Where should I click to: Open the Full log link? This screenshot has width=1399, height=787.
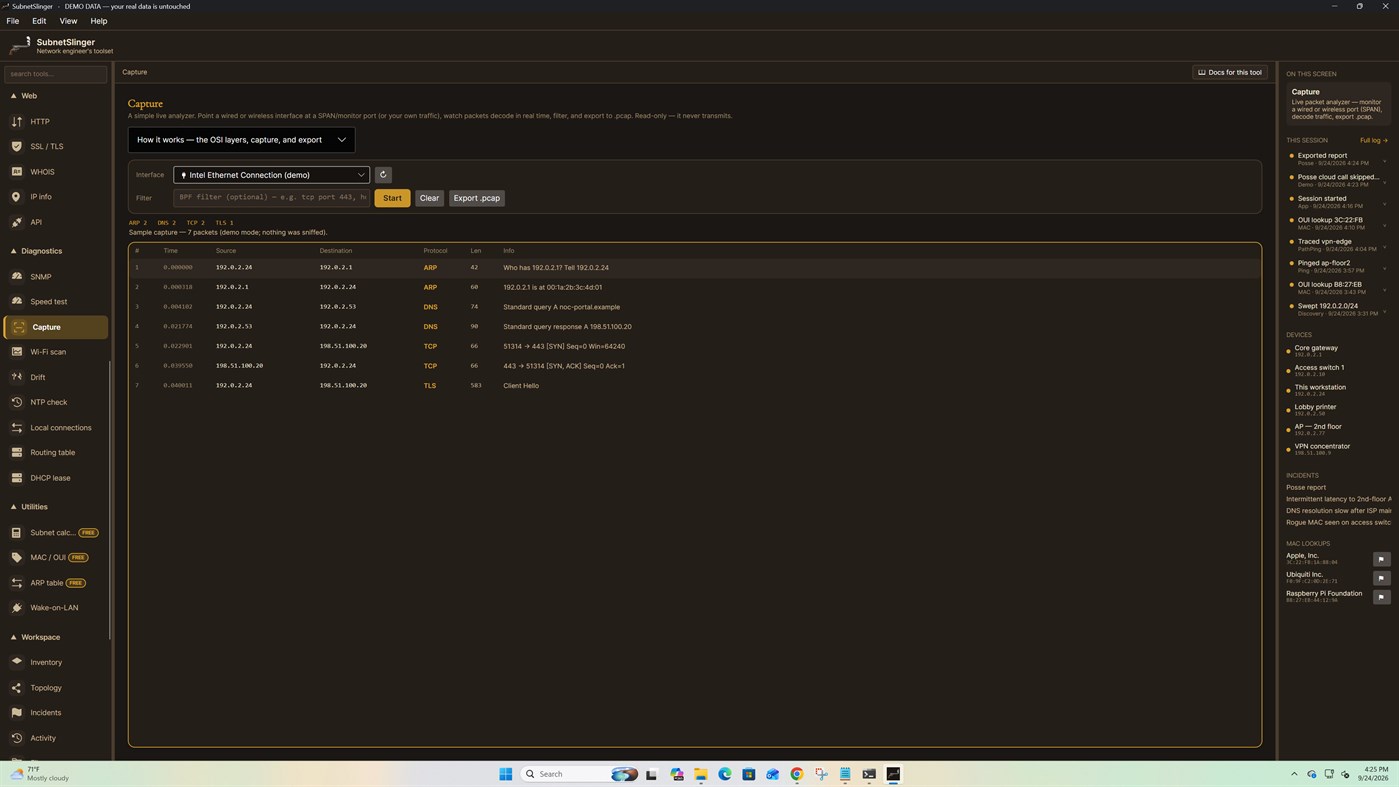coord(1373,140)
